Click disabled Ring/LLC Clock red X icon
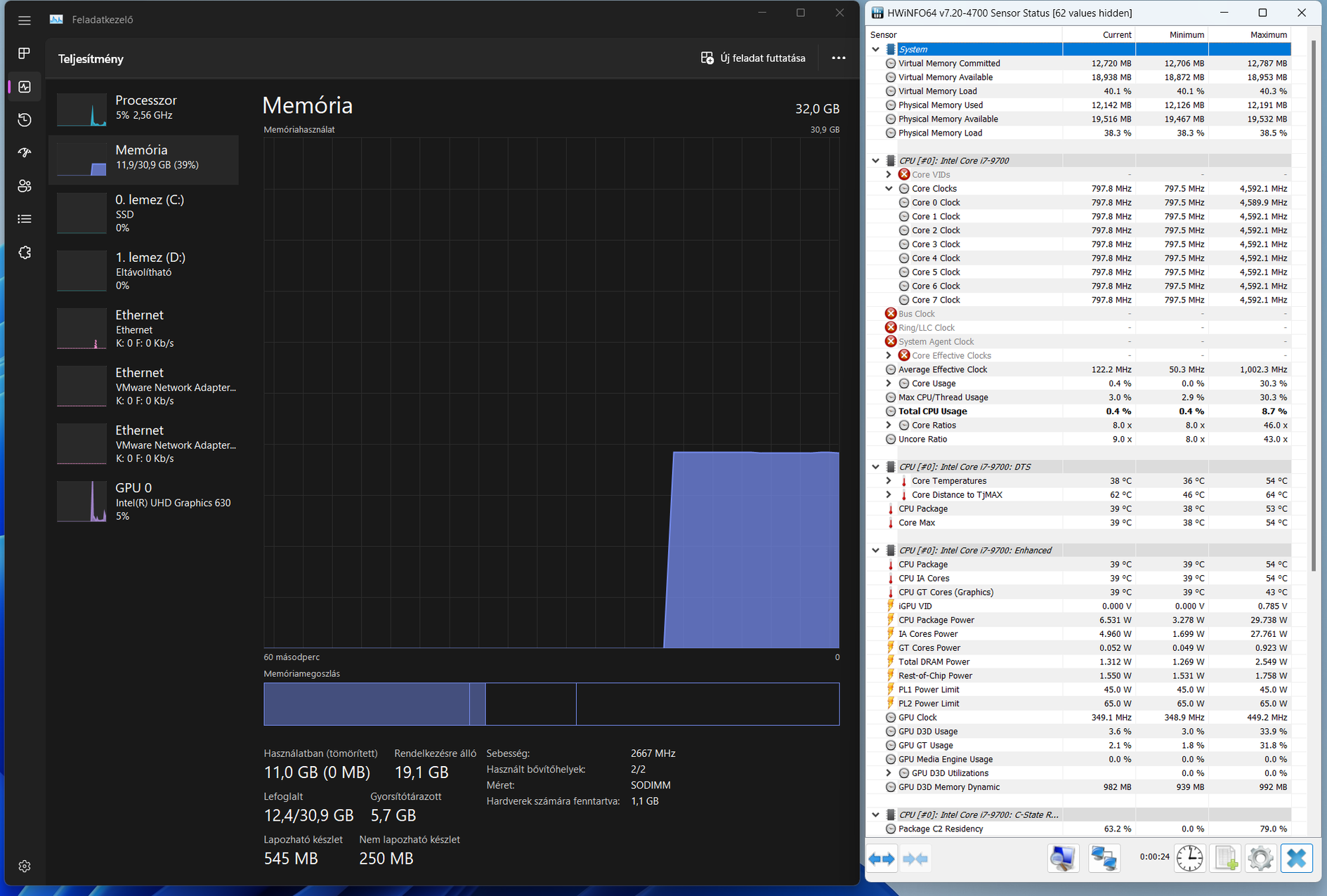The image size is (1327, 896). point(891,328)
